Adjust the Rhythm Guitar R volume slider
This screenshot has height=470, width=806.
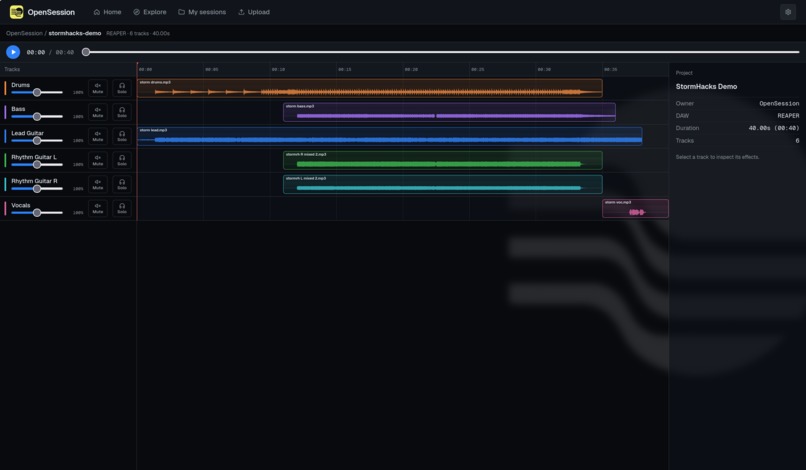[x=37, y=189]
